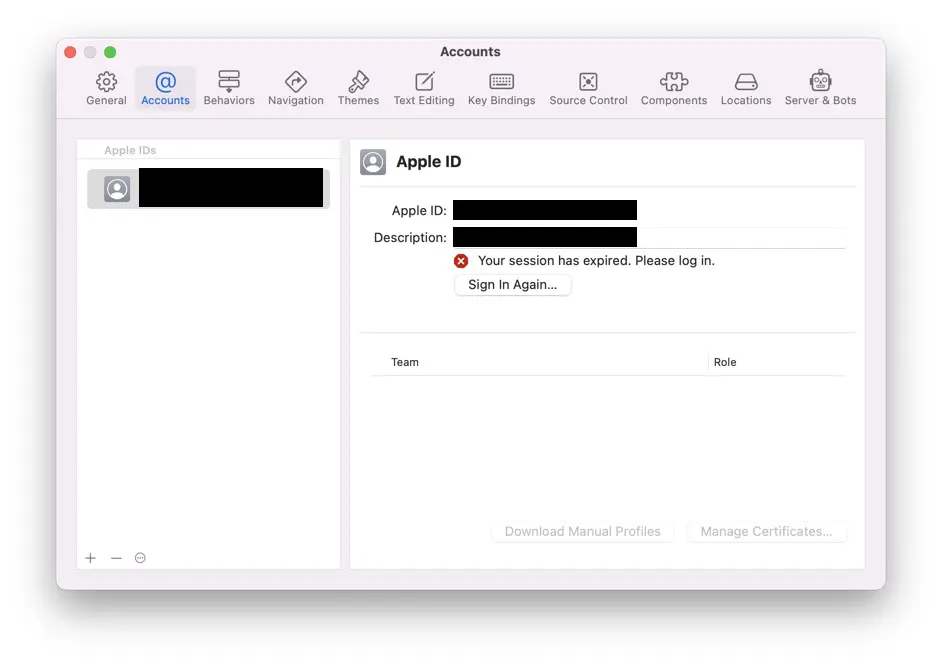Viewport: 942px width, 664px height.
Task: Open the Themes preferences pane
Action: [x=358, y=88]
